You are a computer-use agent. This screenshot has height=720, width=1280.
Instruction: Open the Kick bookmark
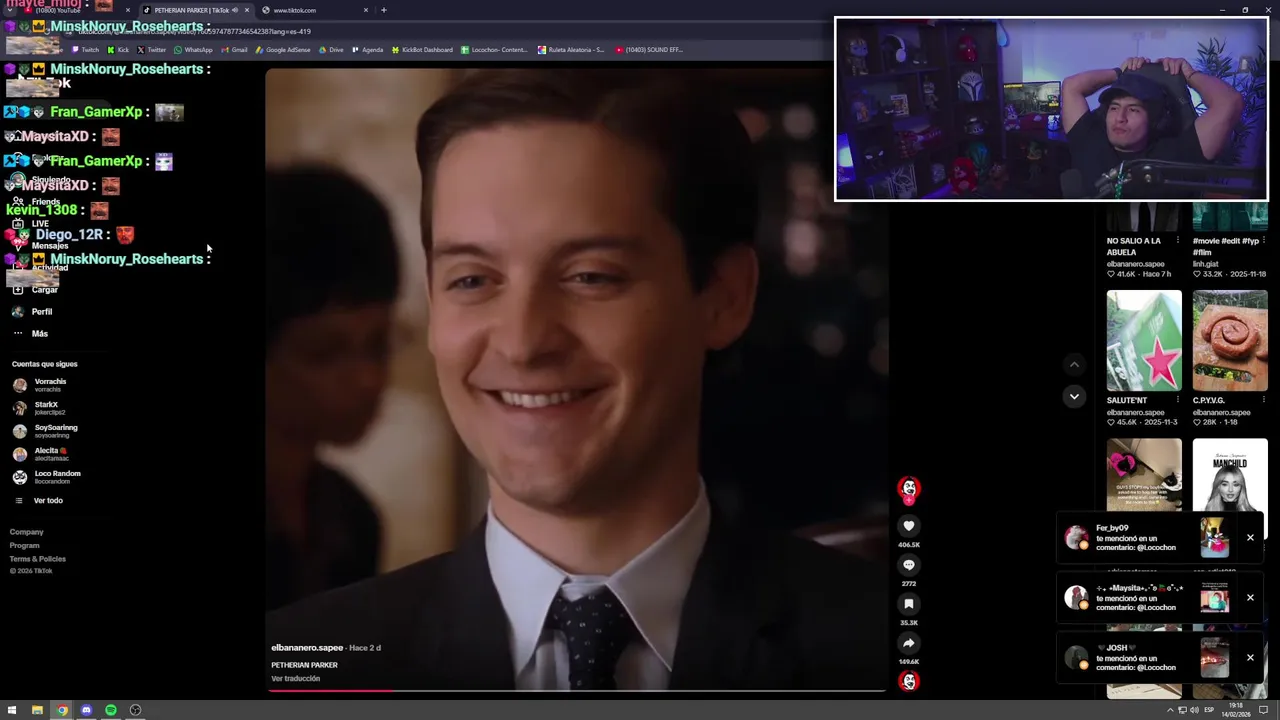[x=119, y=50]
